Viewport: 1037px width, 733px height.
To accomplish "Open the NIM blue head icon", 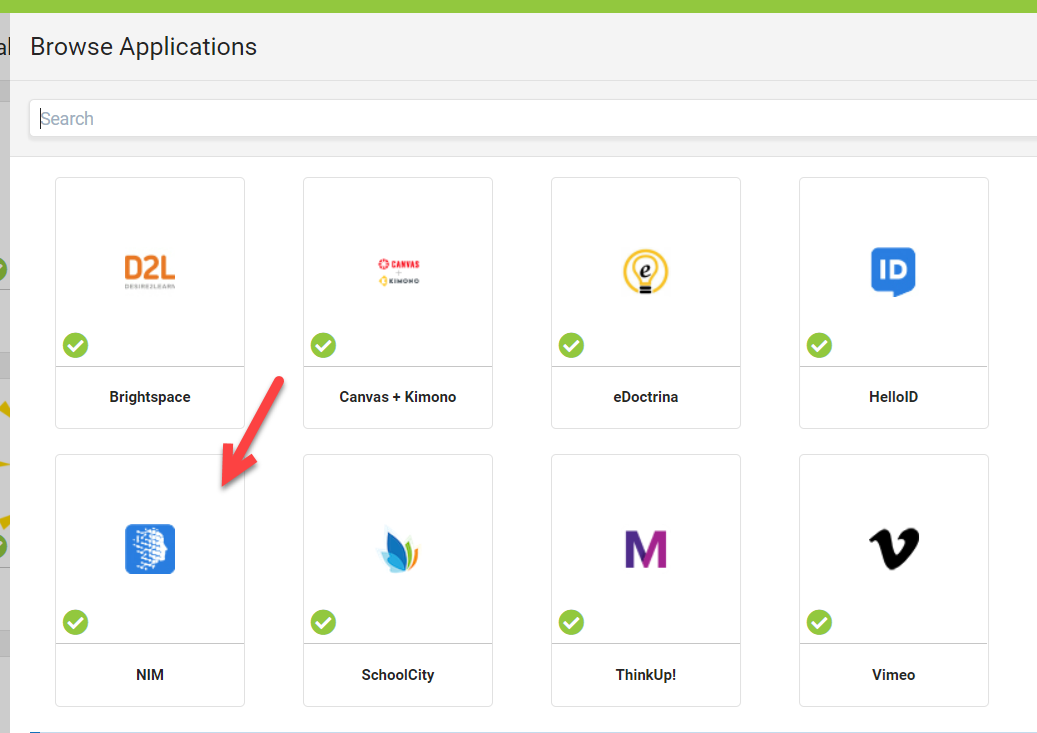I will click(x=150, y=549).
